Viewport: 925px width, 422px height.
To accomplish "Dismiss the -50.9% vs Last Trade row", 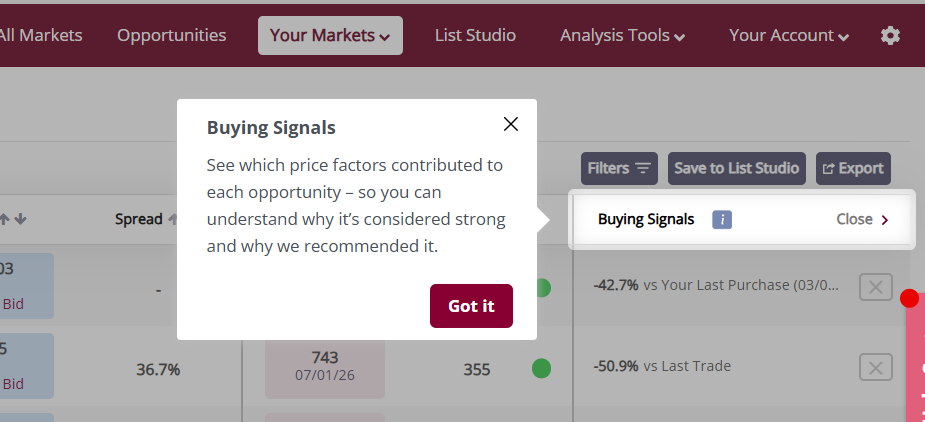I will pyautogui.click(x=876, y=367).
